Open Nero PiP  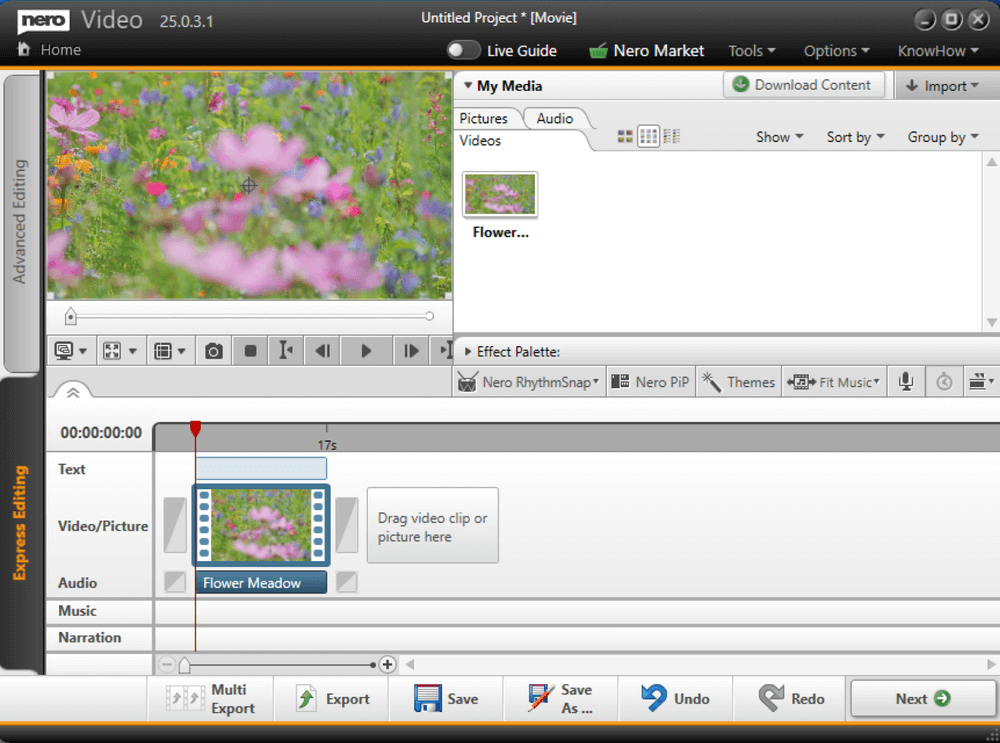(651, 382)
